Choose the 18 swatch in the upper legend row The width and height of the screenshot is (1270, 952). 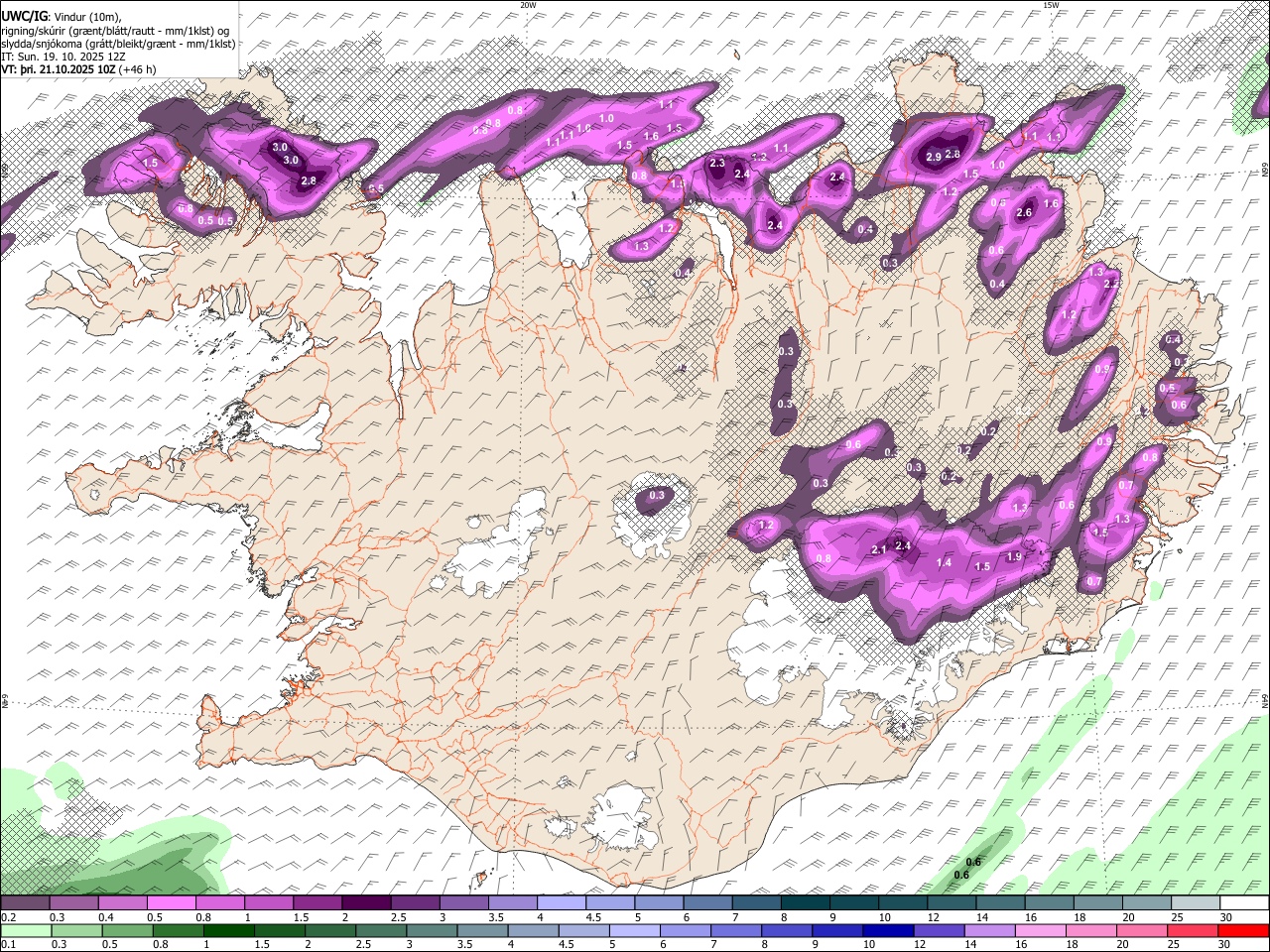point(1097,903)
